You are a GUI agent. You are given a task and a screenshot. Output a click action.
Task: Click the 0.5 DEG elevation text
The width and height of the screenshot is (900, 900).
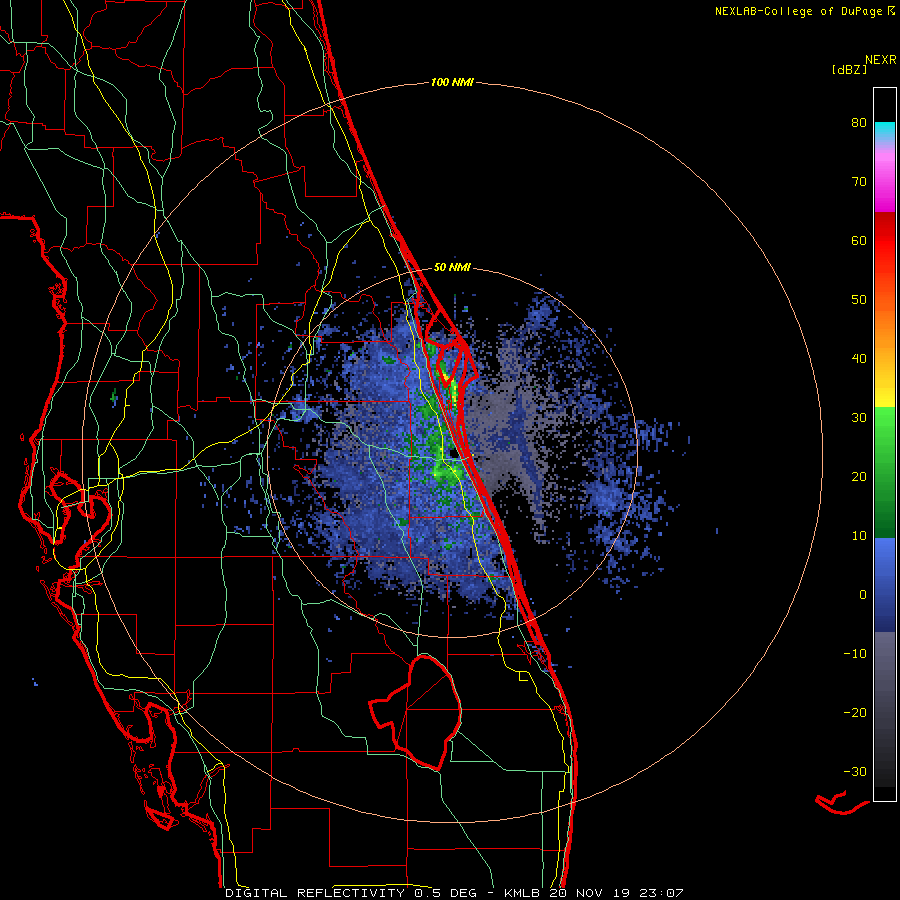(445, 893)
